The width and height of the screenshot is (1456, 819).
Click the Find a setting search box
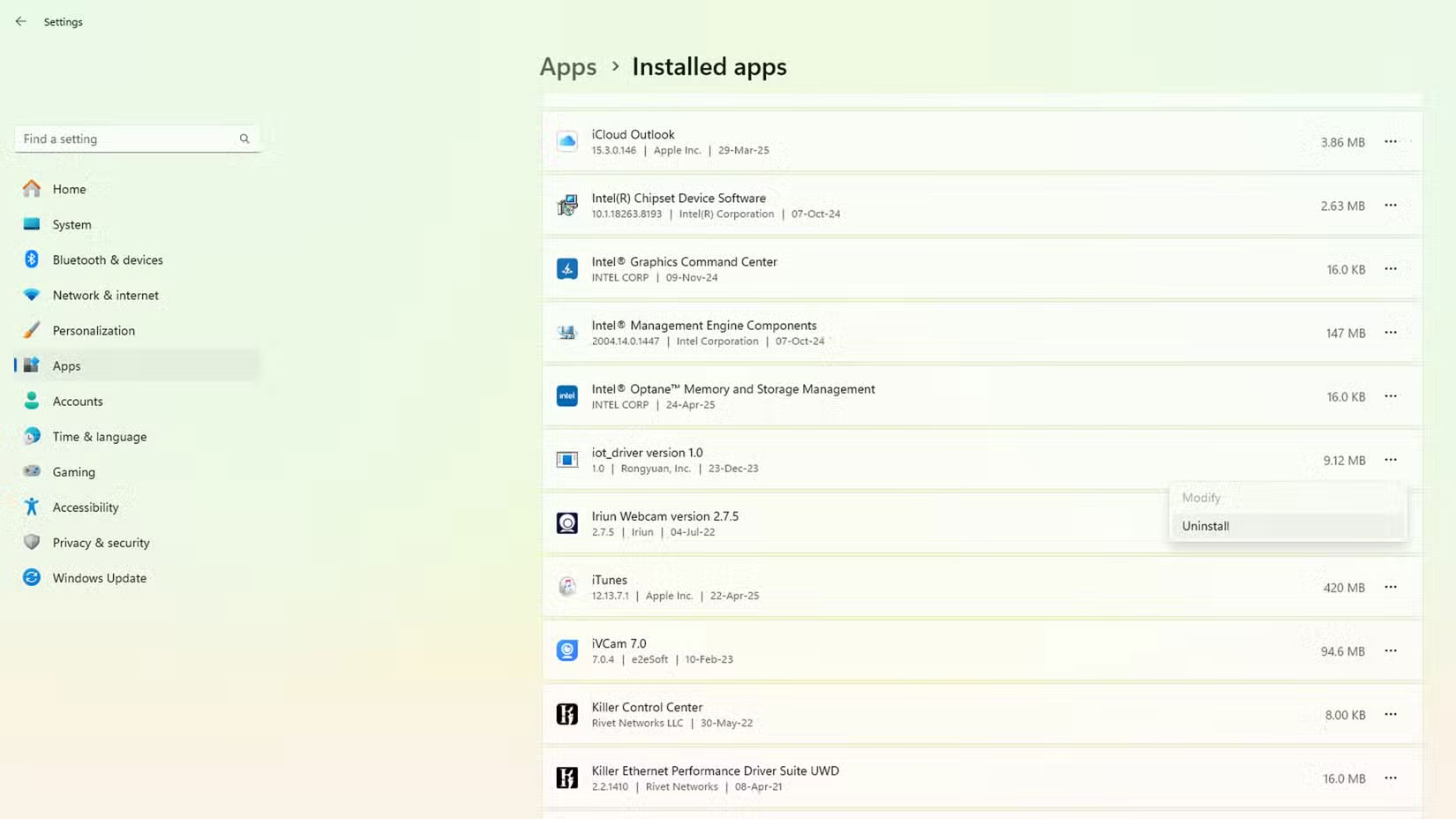click(128, 139)
